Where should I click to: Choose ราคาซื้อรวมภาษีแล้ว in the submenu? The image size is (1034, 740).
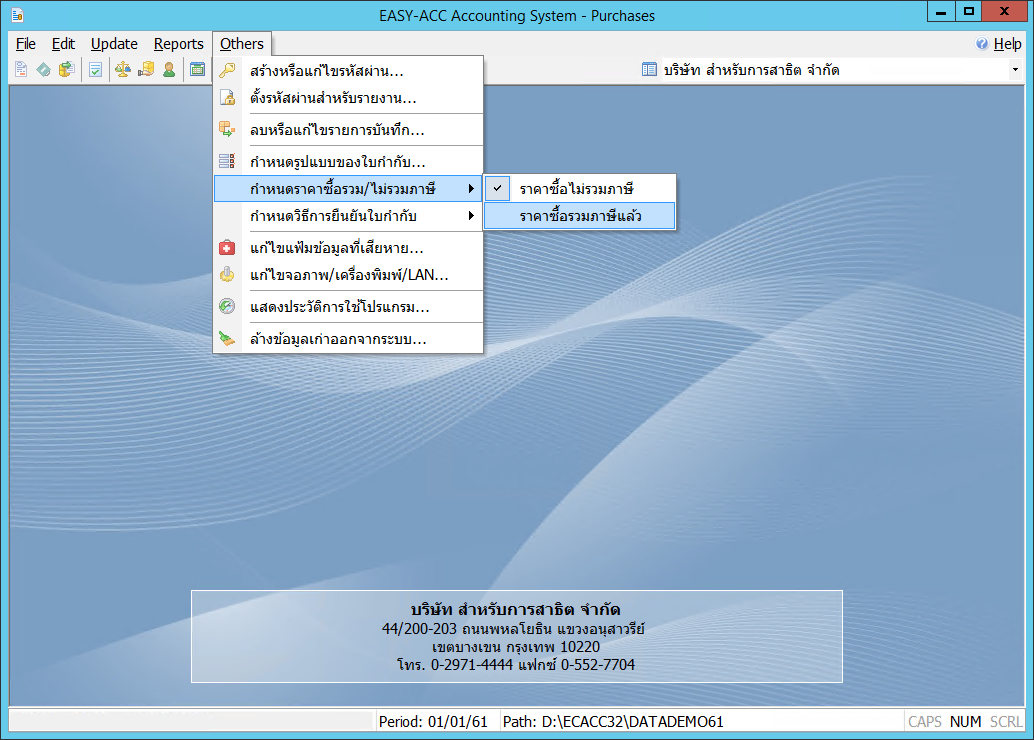coord(580,216)
